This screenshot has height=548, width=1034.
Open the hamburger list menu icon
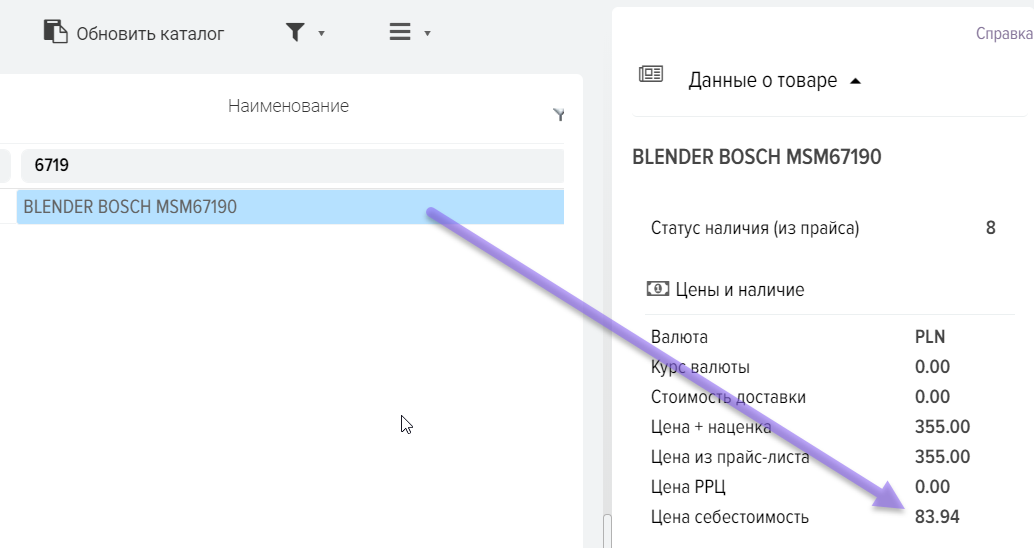pos(400,32)
